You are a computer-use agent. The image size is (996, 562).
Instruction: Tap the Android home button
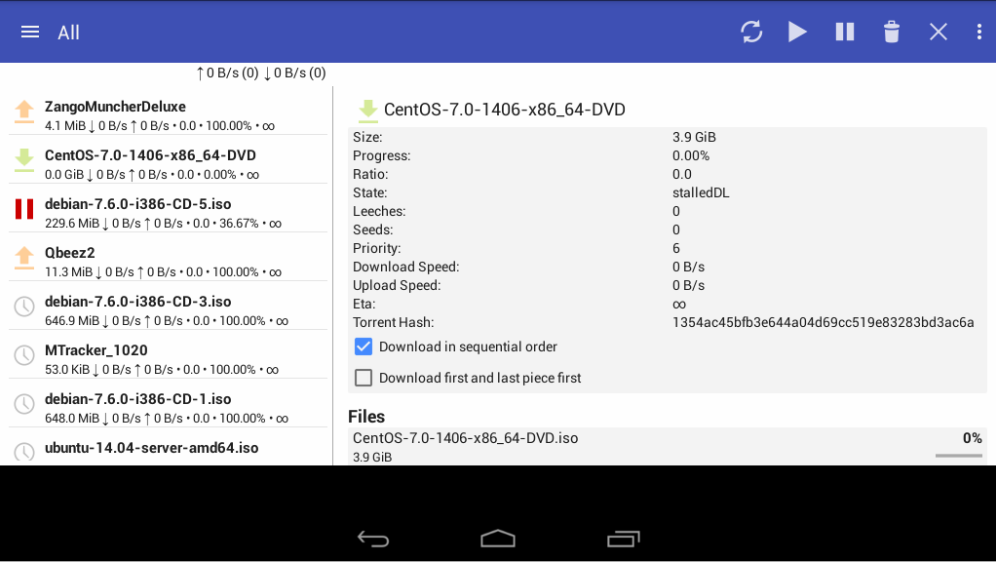click(x=498, y=539)
